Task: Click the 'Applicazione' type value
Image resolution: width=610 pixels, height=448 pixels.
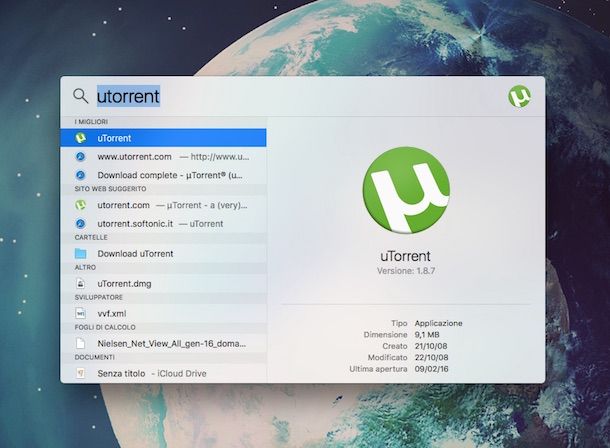Action: pyautogui.click(x=438, y=323)
